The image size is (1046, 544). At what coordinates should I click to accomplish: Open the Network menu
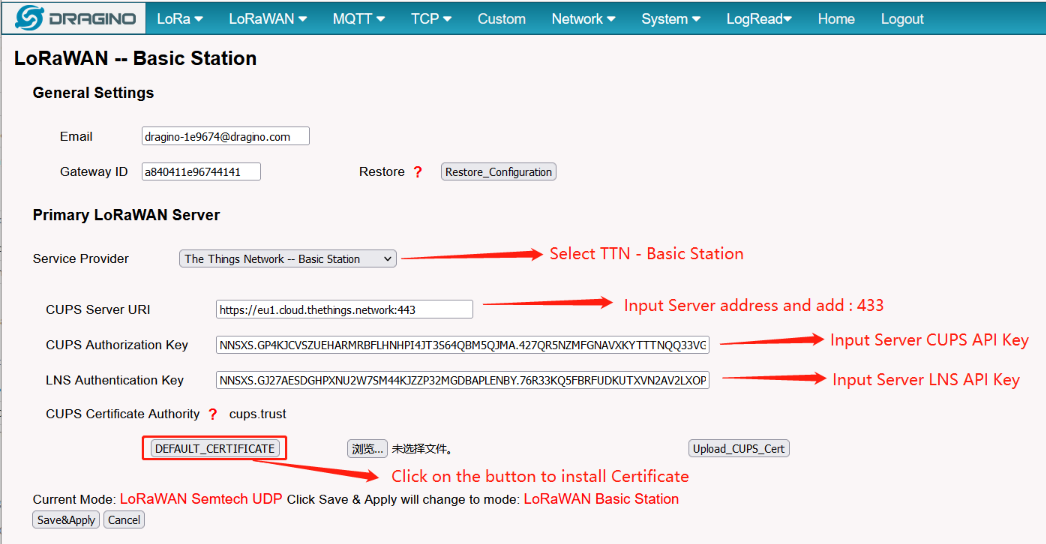(x=583, y=19)
